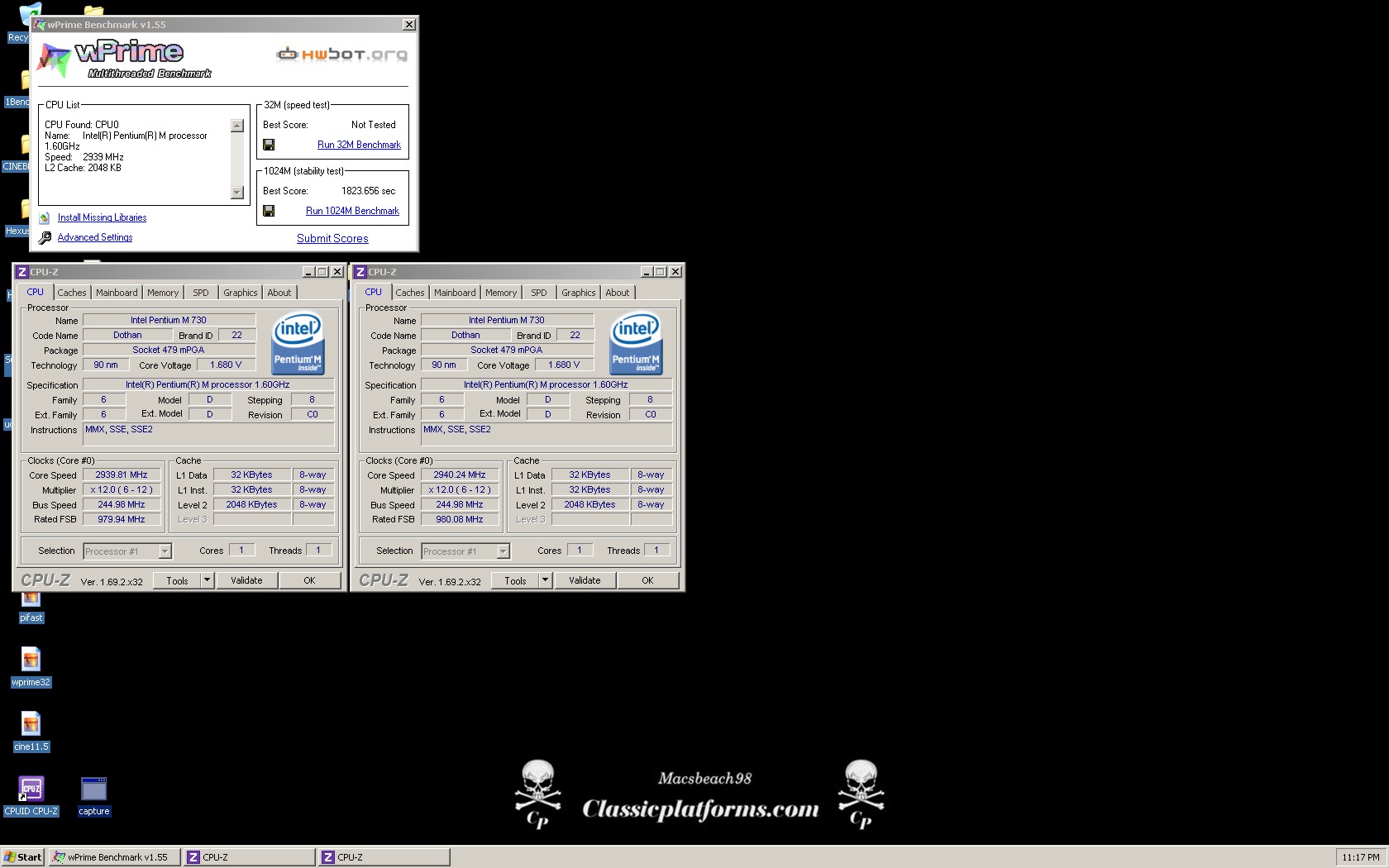Click OK in the right CPU-Z window
Screen dimensions: 1389x868
pyautogui.click(x=647, y=580)
